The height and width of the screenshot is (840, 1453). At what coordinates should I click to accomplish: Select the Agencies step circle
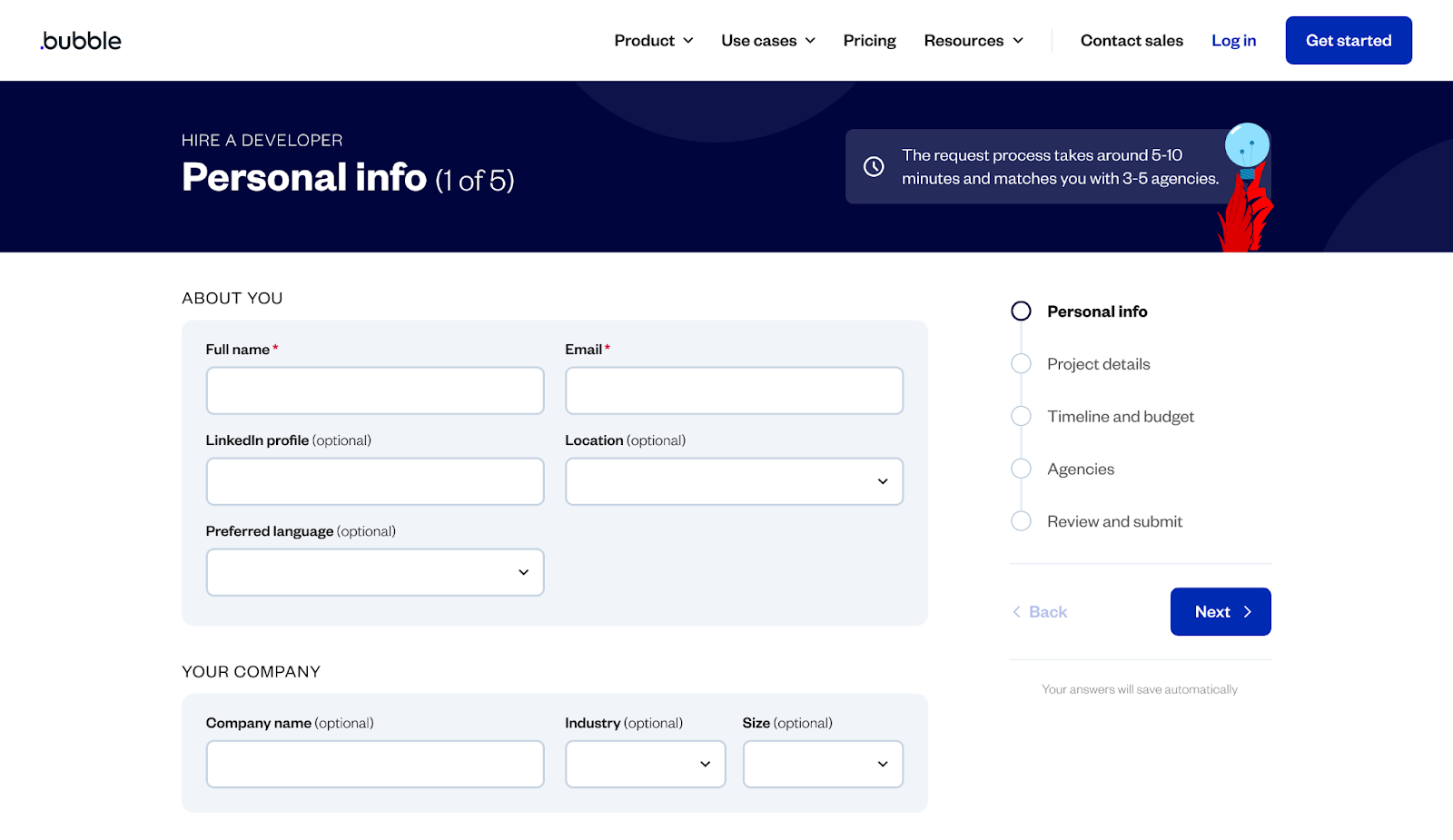1021,469
